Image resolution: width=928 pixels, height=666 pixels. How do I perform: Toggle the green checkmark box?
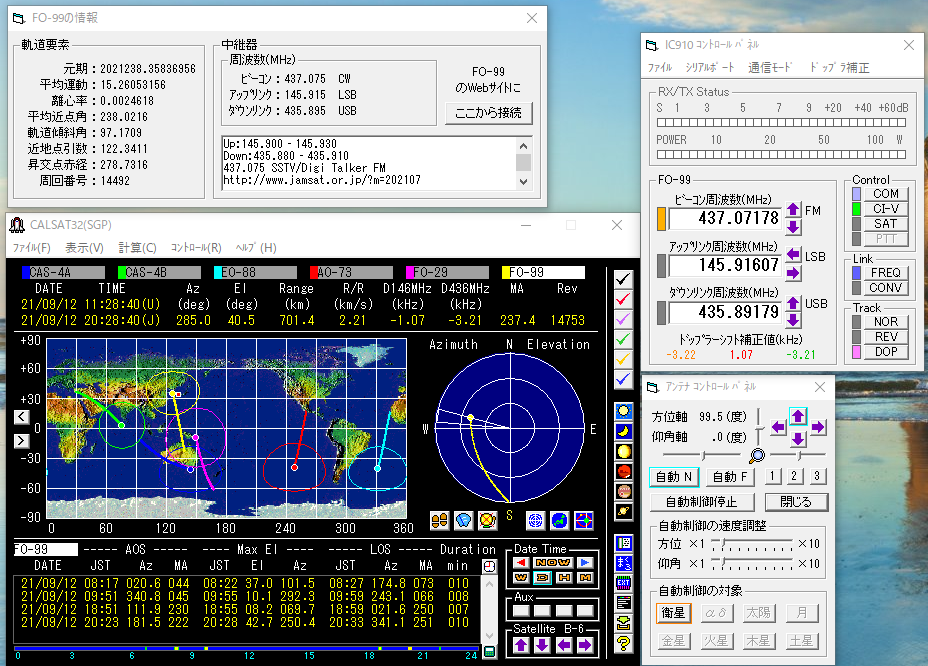coord(624,339)
